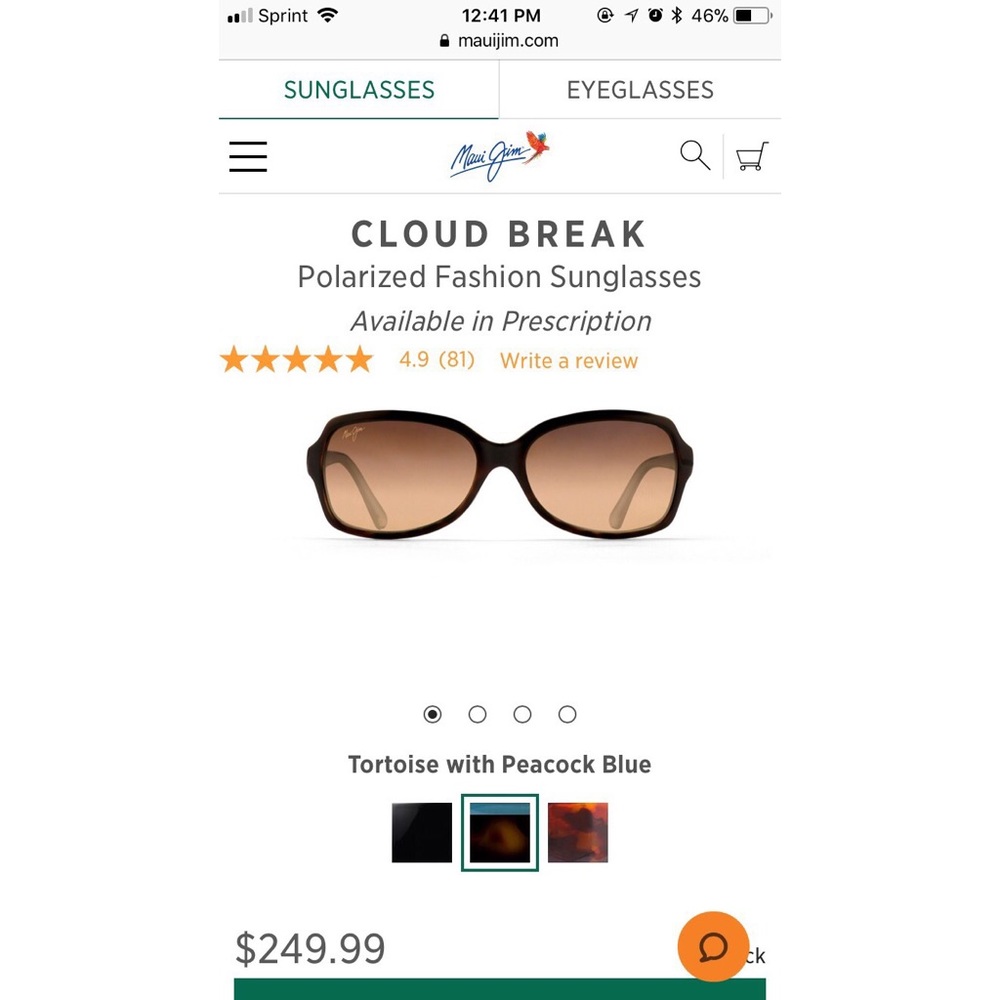Open the search function
This screenshot has width=1000, height=1000.
click(694, 156)
